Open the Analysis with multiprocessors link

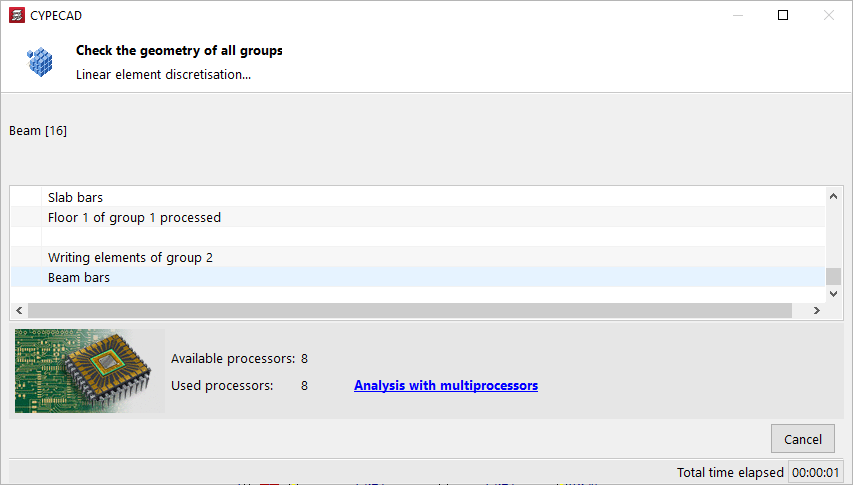point(446,385)
